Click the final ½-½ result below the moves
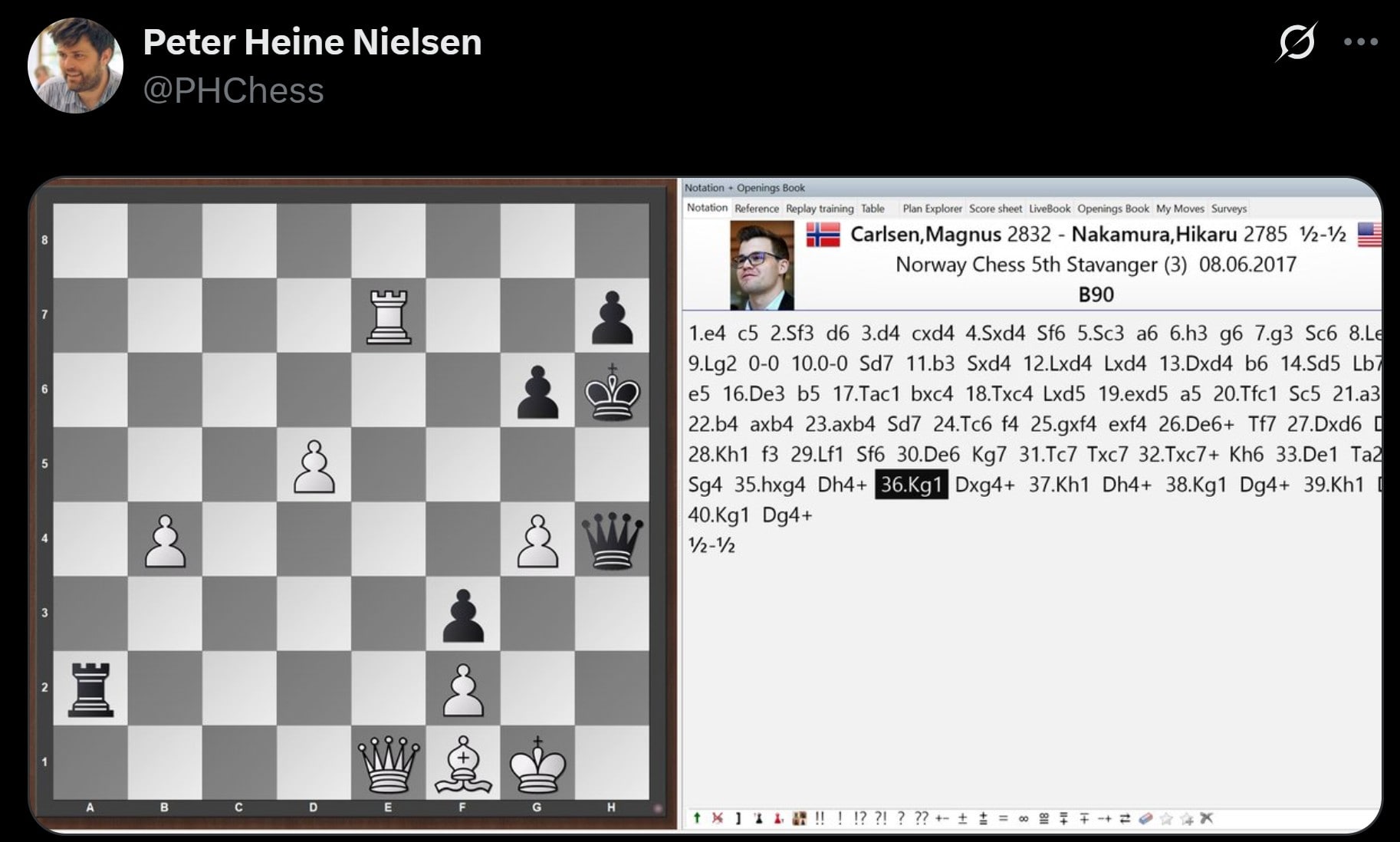This screenshot has width=1400, height=842. coord(712,545)
